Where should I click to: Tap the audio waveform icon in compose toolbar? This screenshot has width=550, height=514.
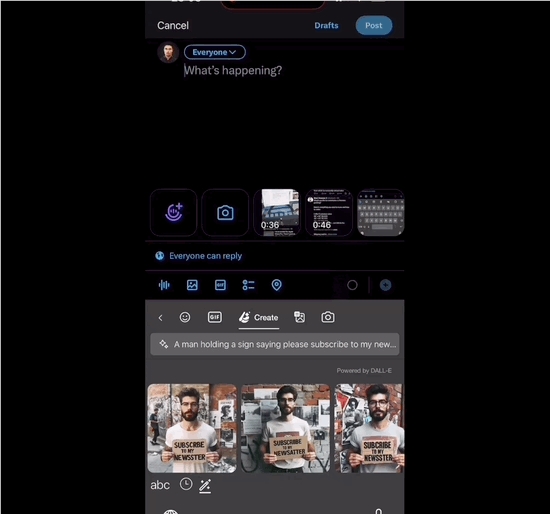pyautogui.click(x=164, y=285)
